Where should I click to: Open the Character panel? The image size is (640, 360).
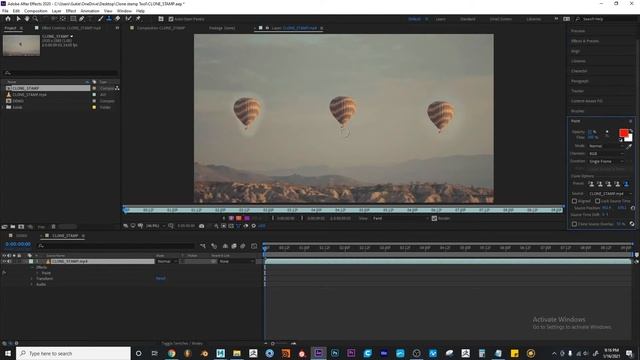click(x=579, y=71)
